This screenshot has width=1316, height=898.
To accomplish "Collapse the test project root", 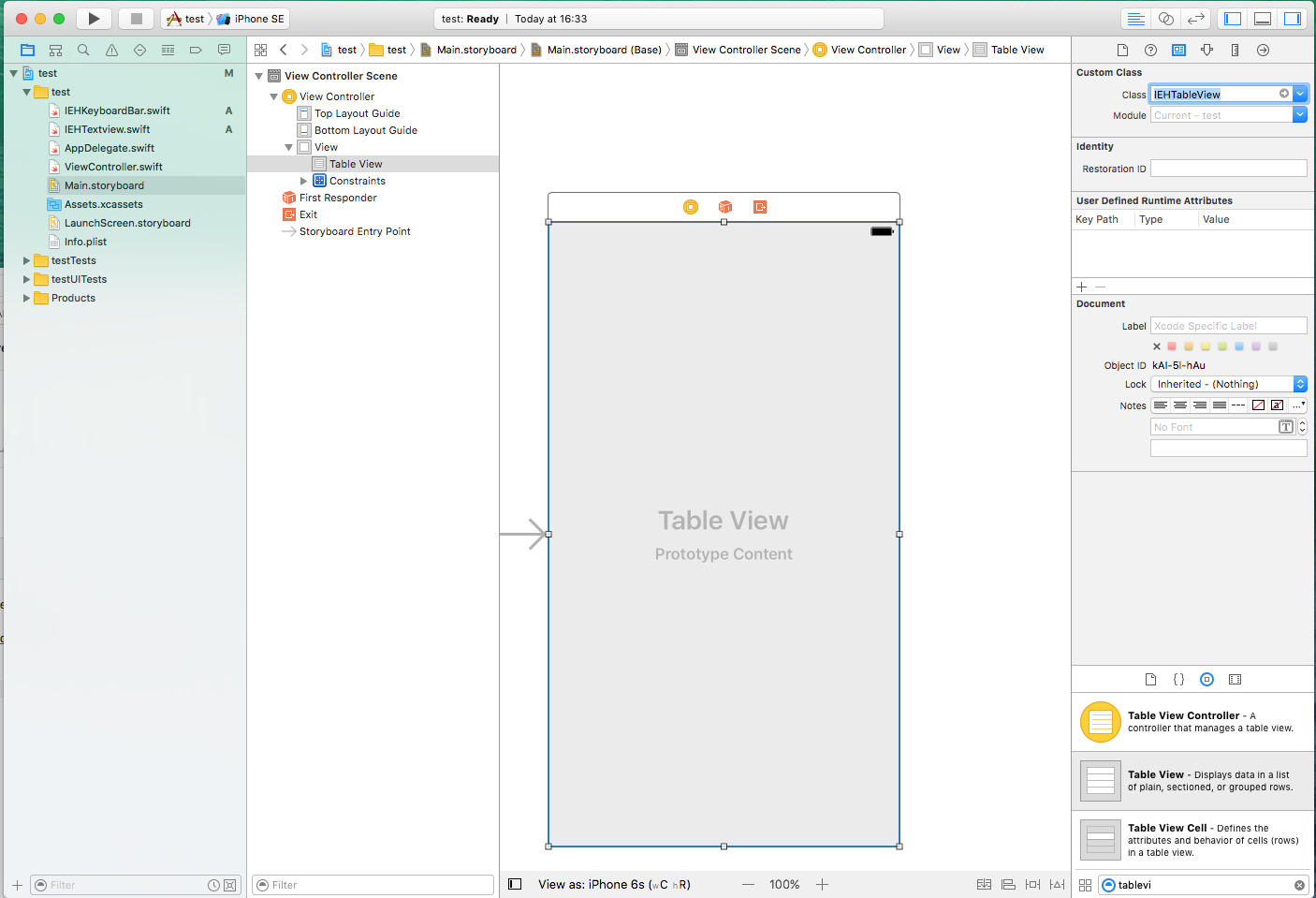I will 13,73.
